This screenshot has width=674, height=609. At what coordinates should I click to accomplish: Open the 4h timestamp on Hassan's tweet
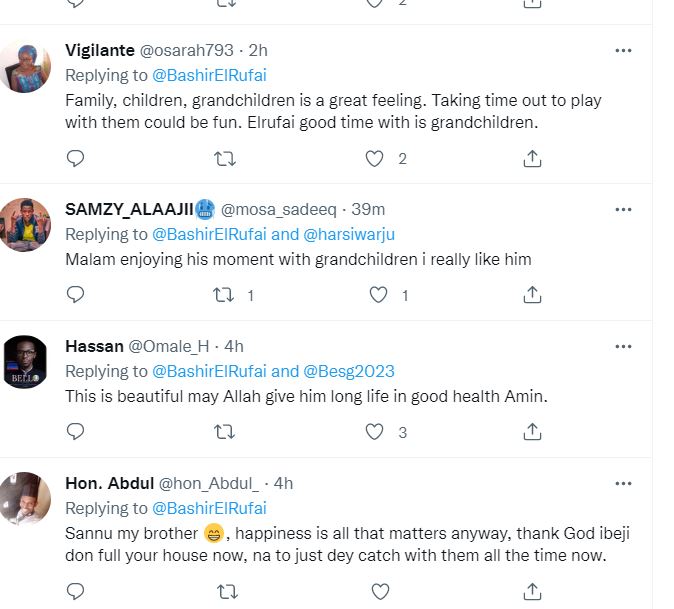pos(233,346)
